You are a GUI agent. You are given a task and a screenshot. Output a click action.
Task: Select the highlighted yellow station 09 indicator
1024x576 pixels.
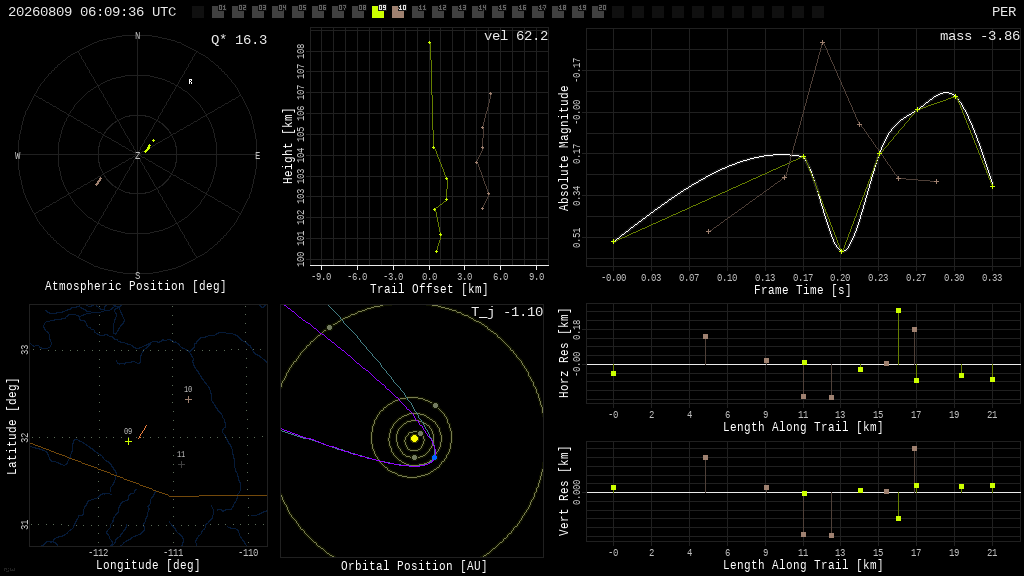pos(378,12)
